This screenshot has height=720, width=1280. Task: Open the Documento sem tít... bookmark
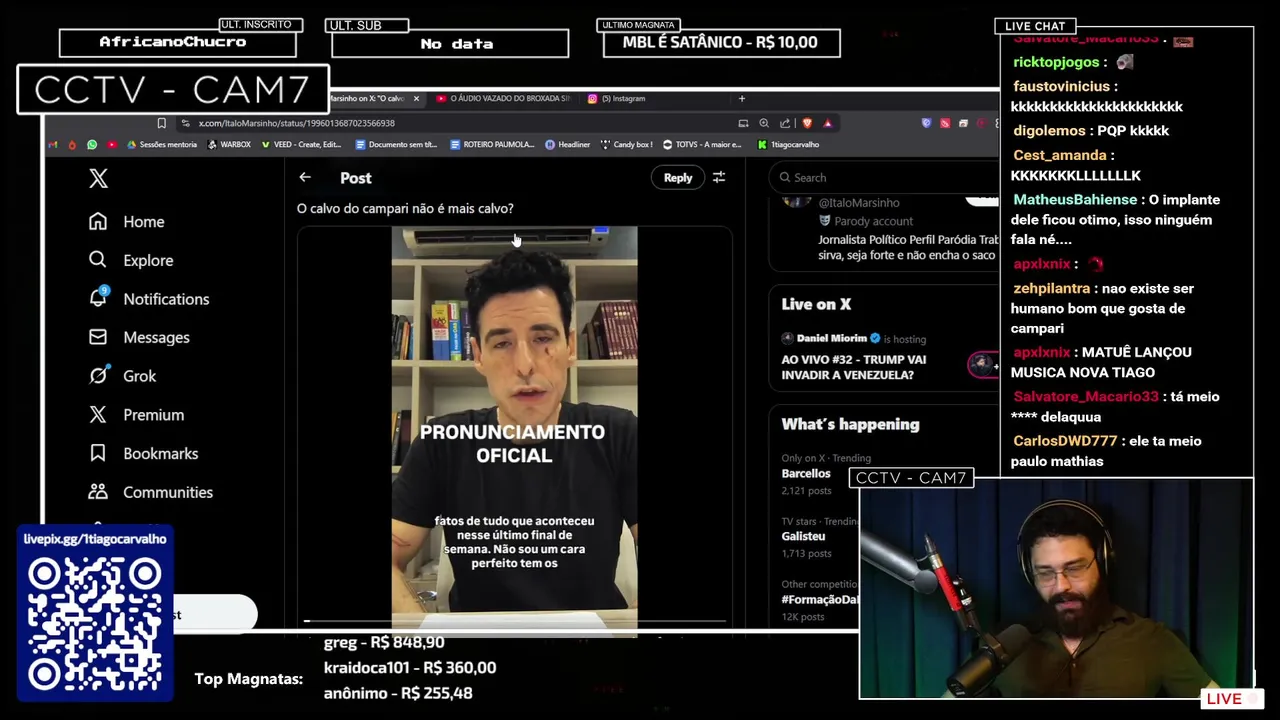[396, 144]
